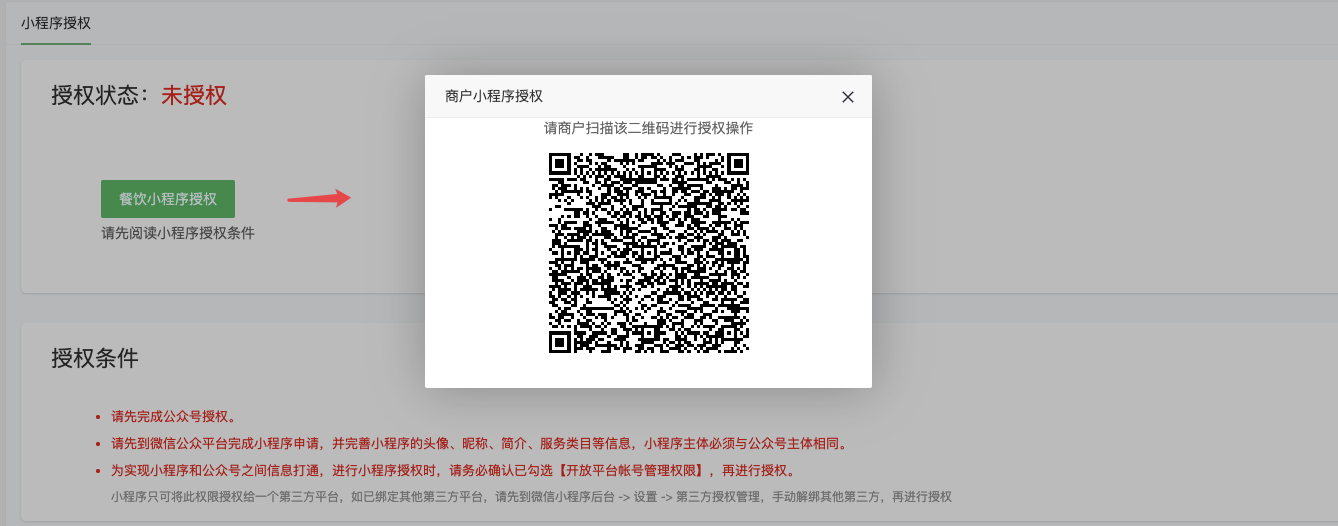Click the authorization QR code image

[x=649, y=253]
